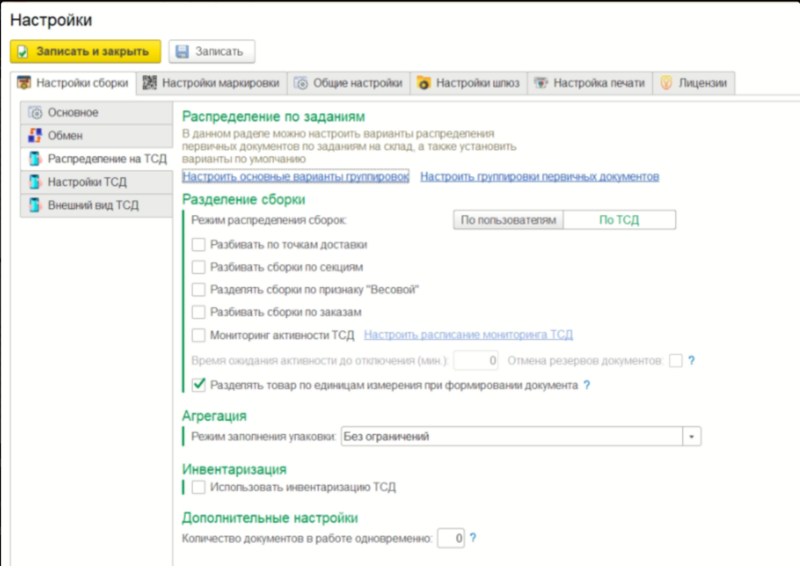
Task: Click help question mark near Отмена резервов документов
Action: click(691, 360)
